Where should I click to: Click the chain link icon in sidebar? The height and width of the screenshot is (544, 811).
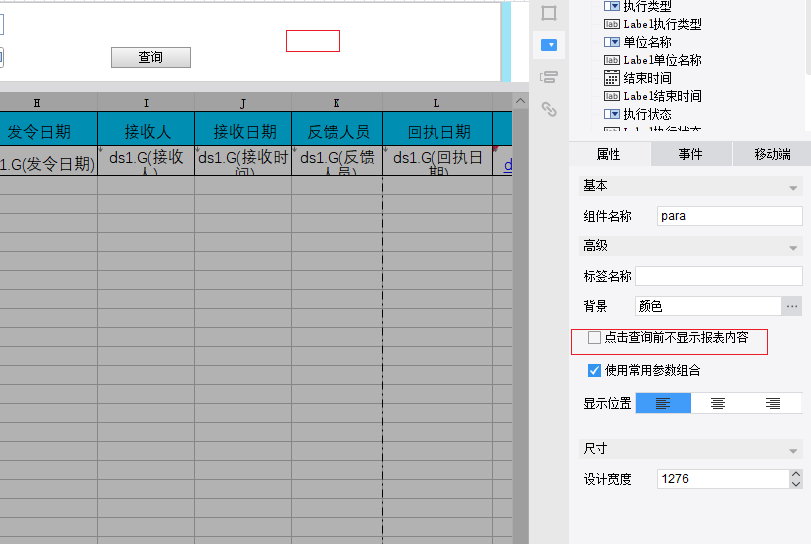click(x=549, y=109)
